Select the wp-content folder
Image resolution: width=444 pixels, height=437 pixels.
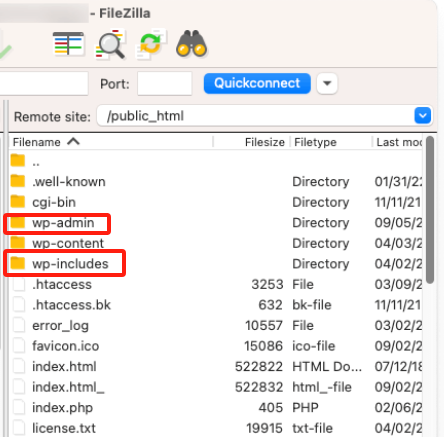[x=216, y=243]
